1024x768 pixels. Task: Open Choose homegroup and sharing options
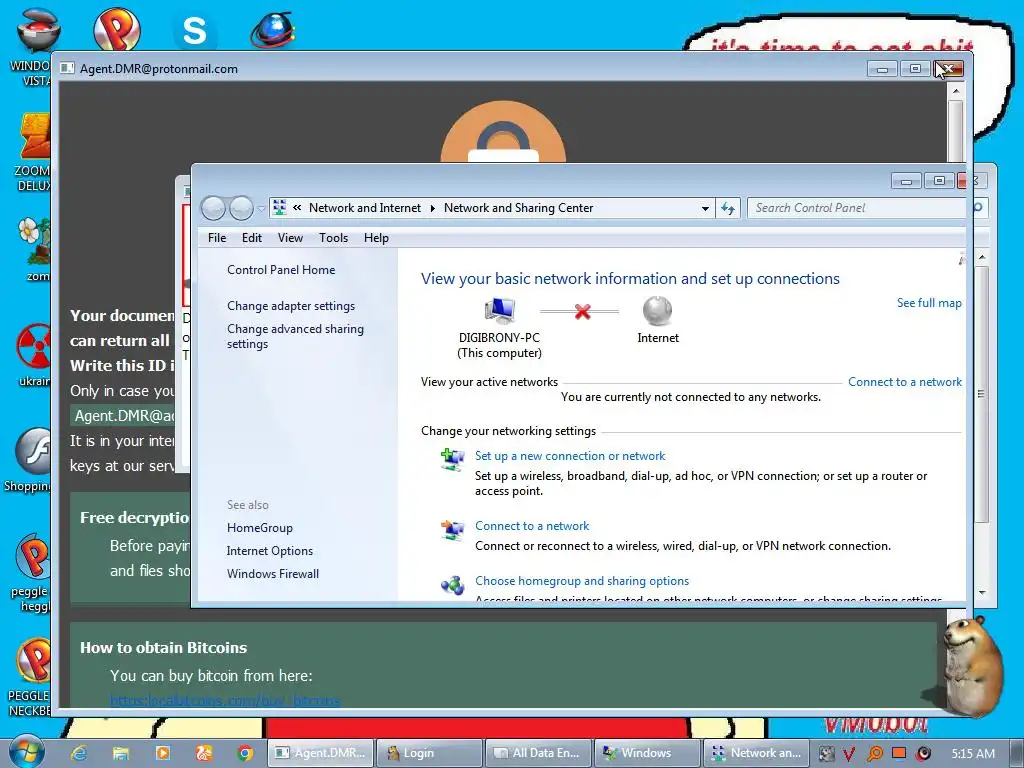pyautogui.click(x=582, y=581)
